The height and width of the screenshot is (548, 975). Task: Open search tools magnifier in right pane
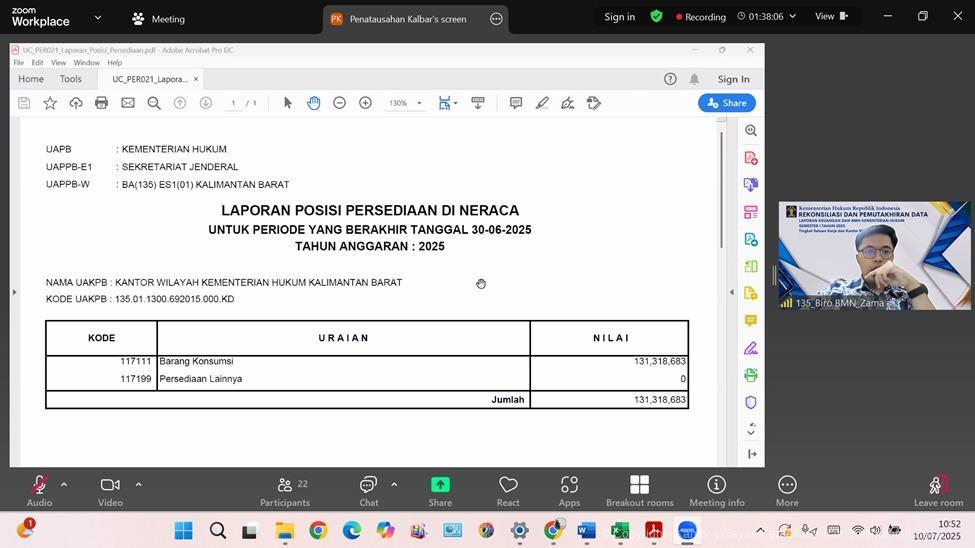[x=751, y=131]
